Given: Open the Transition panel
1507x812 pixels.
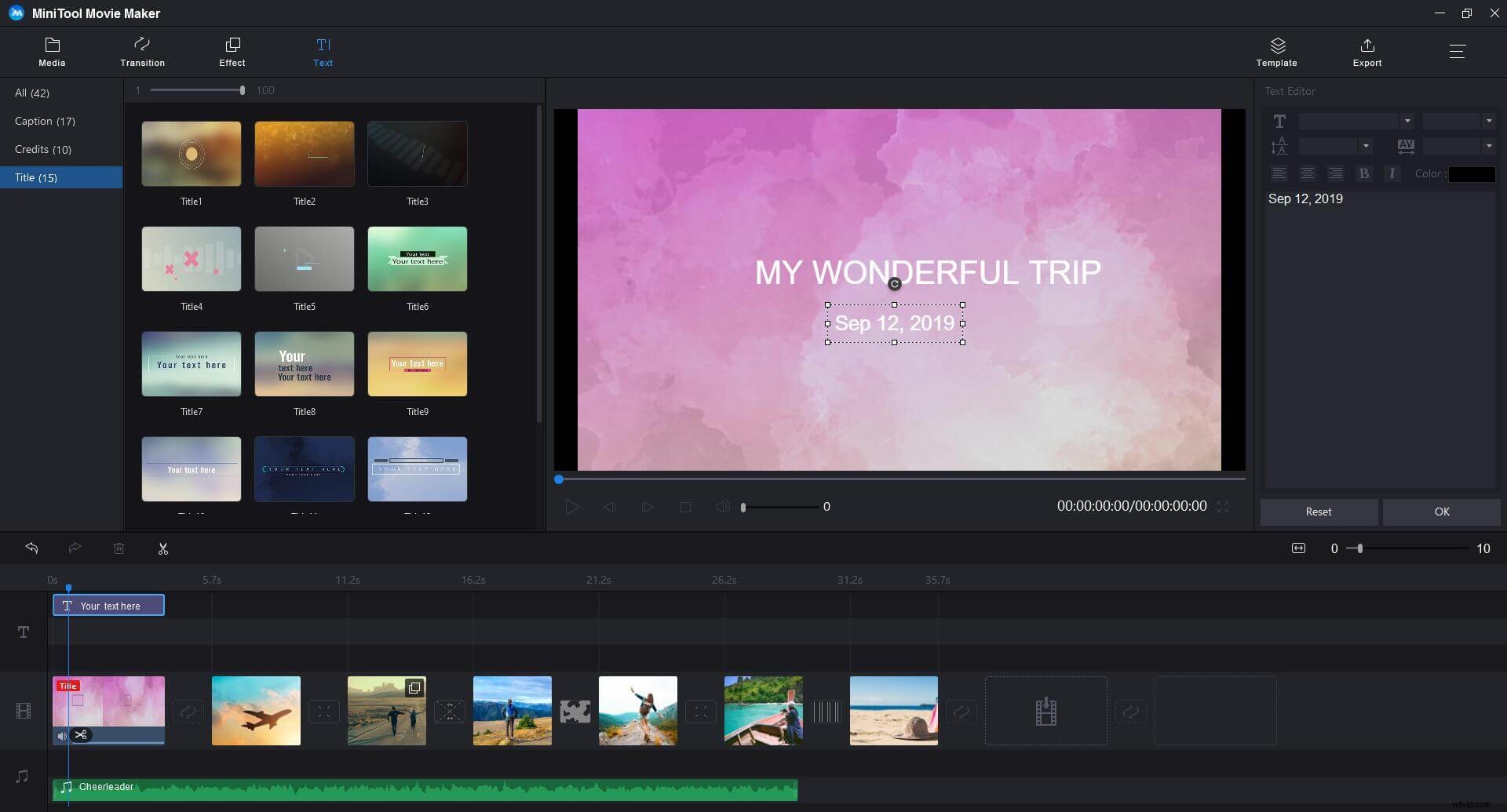Looking at the screenshot, I should pyautogui.click(x=142, y=51).
